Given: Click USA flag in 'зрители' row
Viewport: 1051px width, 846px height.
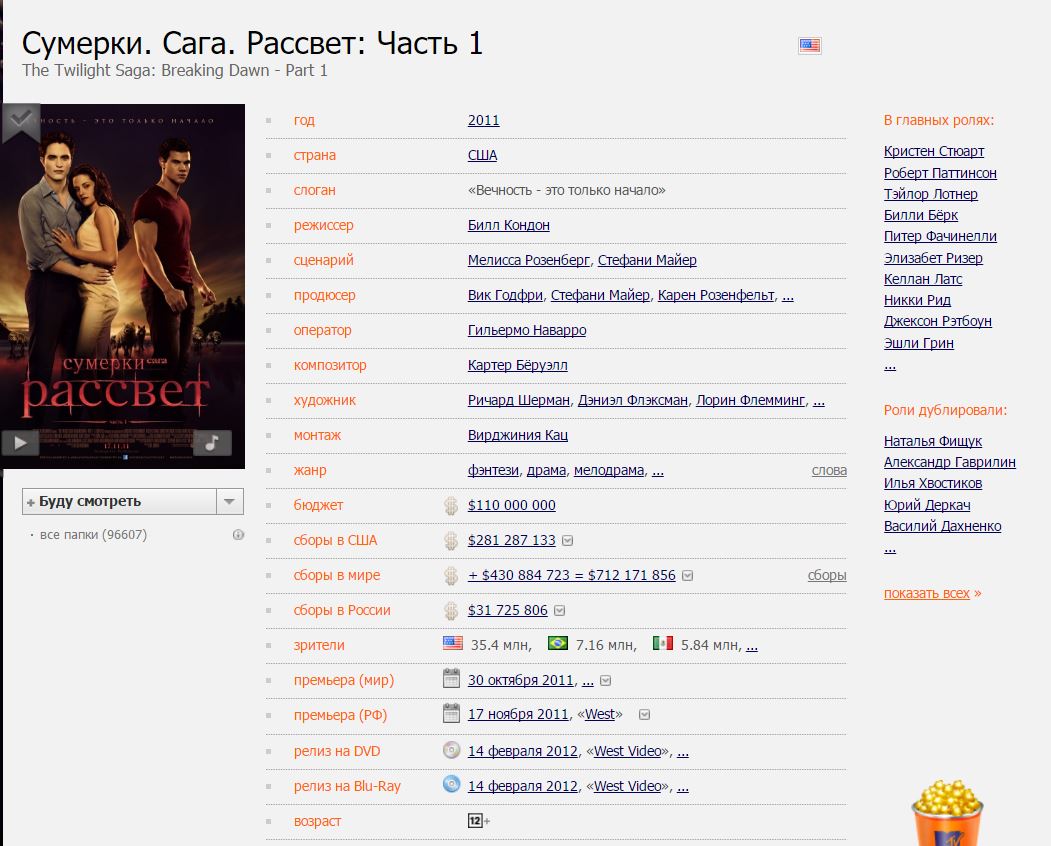Looking at the screenshot, I should coord(453,644).
